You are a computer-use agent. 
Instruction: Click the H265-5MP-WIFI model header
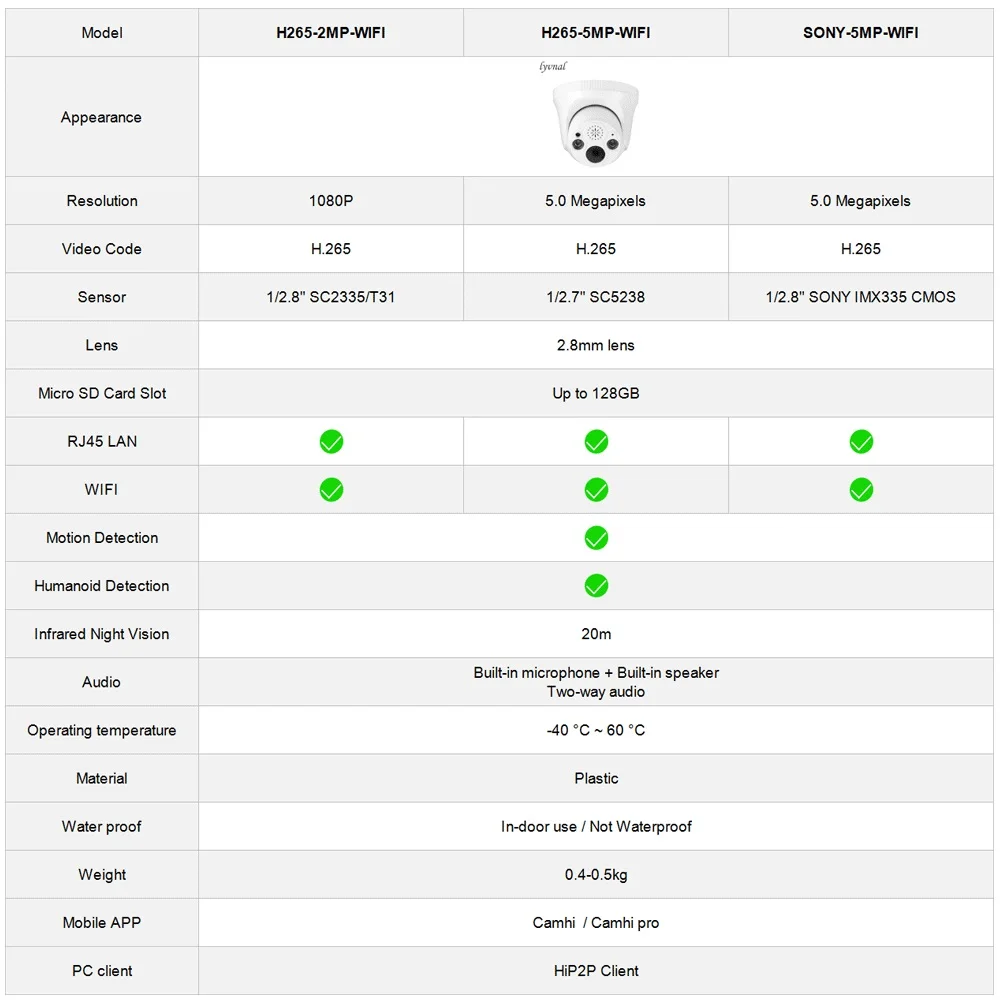(596, 33)
